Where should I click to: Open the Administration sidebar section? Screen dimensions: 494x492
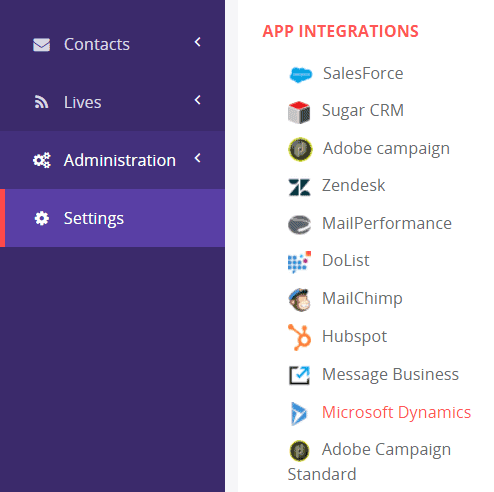click(112, 160)
